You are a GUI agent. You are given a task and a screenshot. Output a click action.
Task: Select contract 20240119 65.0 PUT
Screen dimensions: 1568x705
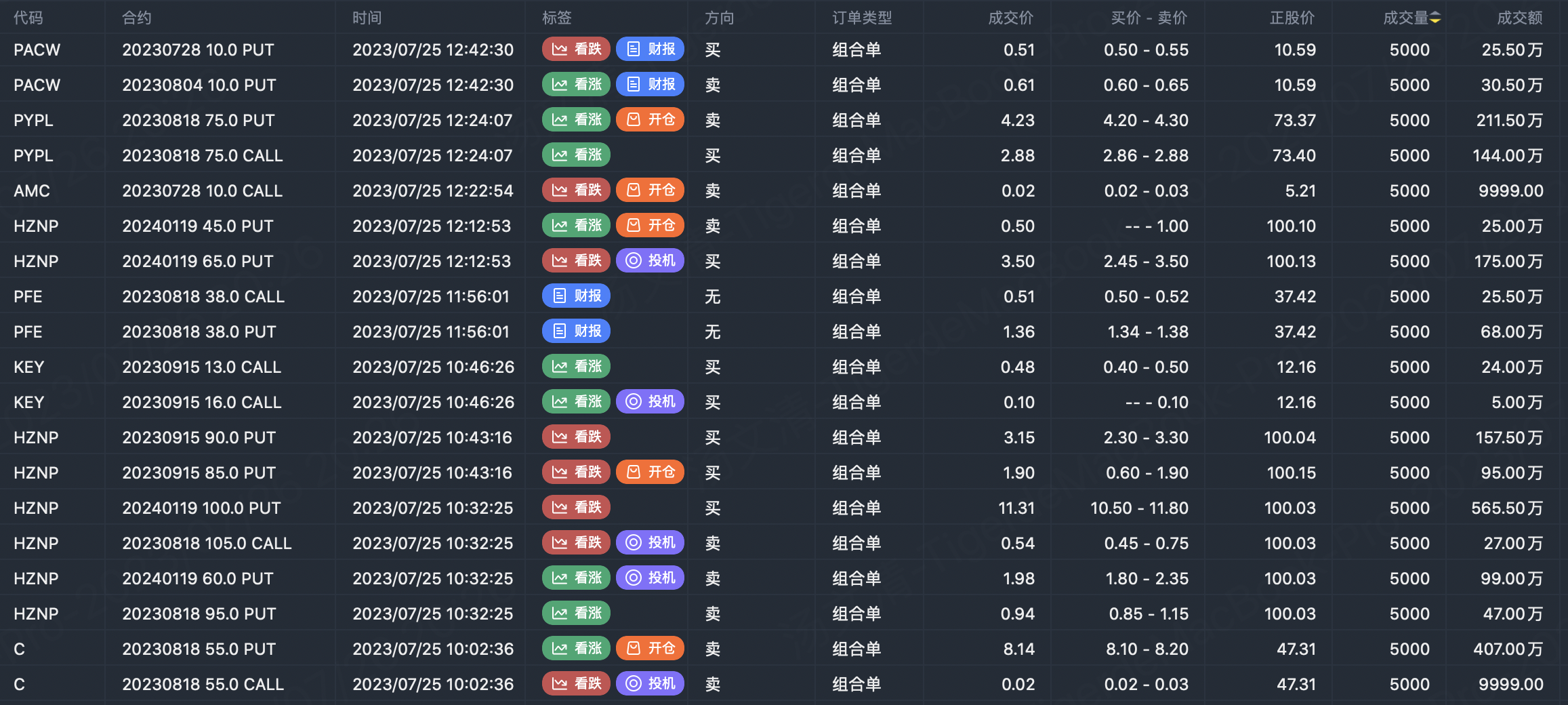pos(198,261)
